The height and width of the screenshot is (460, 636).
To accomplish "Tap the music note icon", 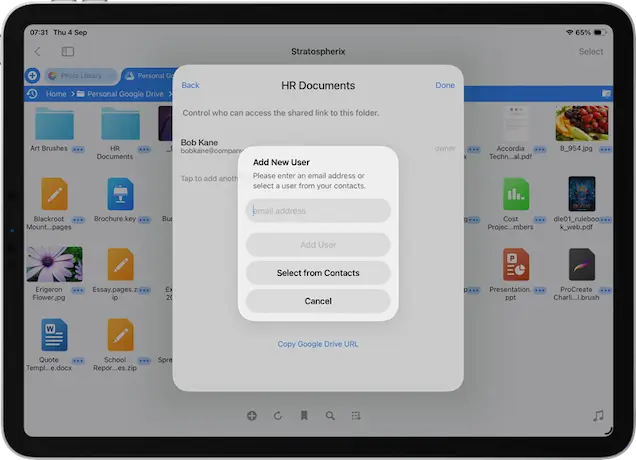I will click(598, 415).
